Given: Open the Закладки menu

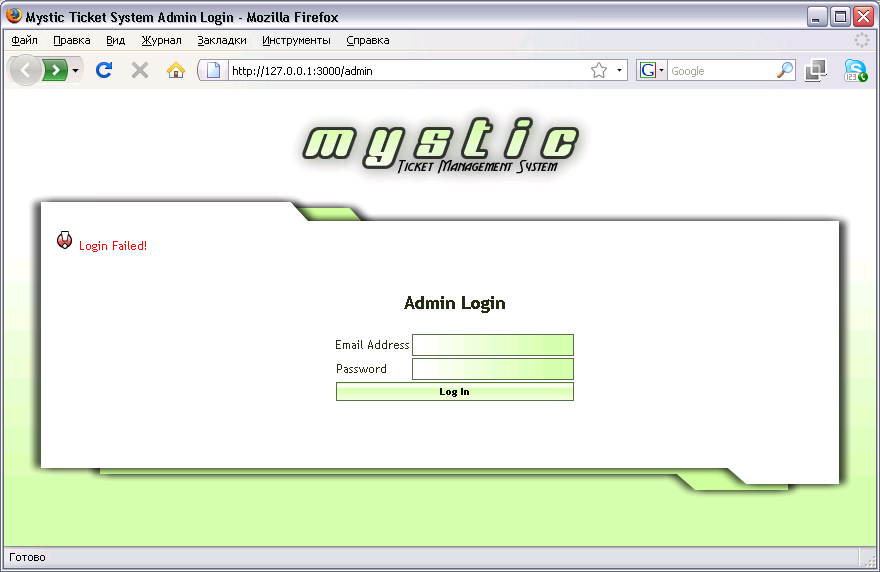Looking at the screenshot, I should (222, 40).
